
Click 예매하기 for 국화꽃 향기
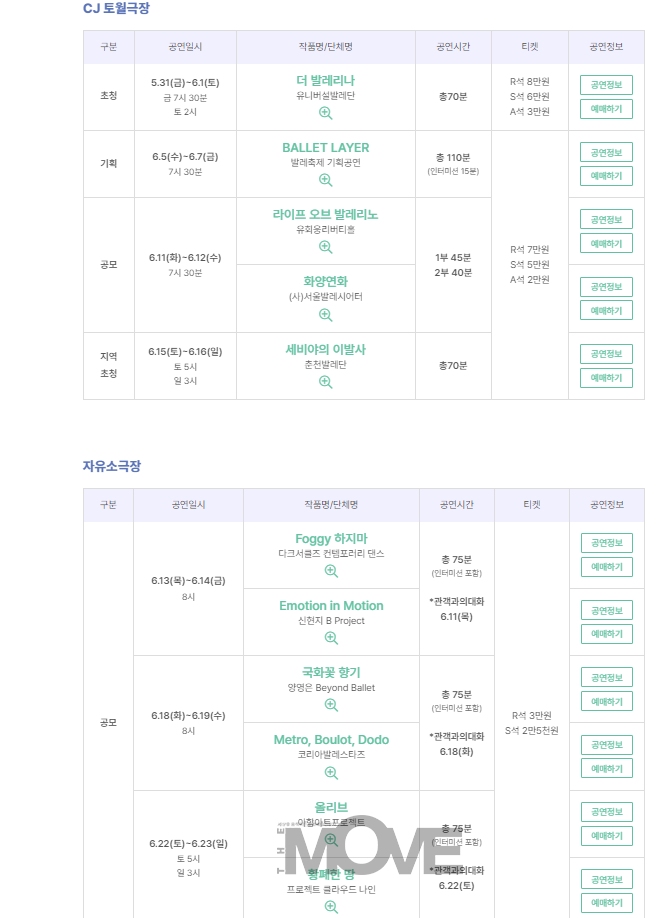coord(607,701)
